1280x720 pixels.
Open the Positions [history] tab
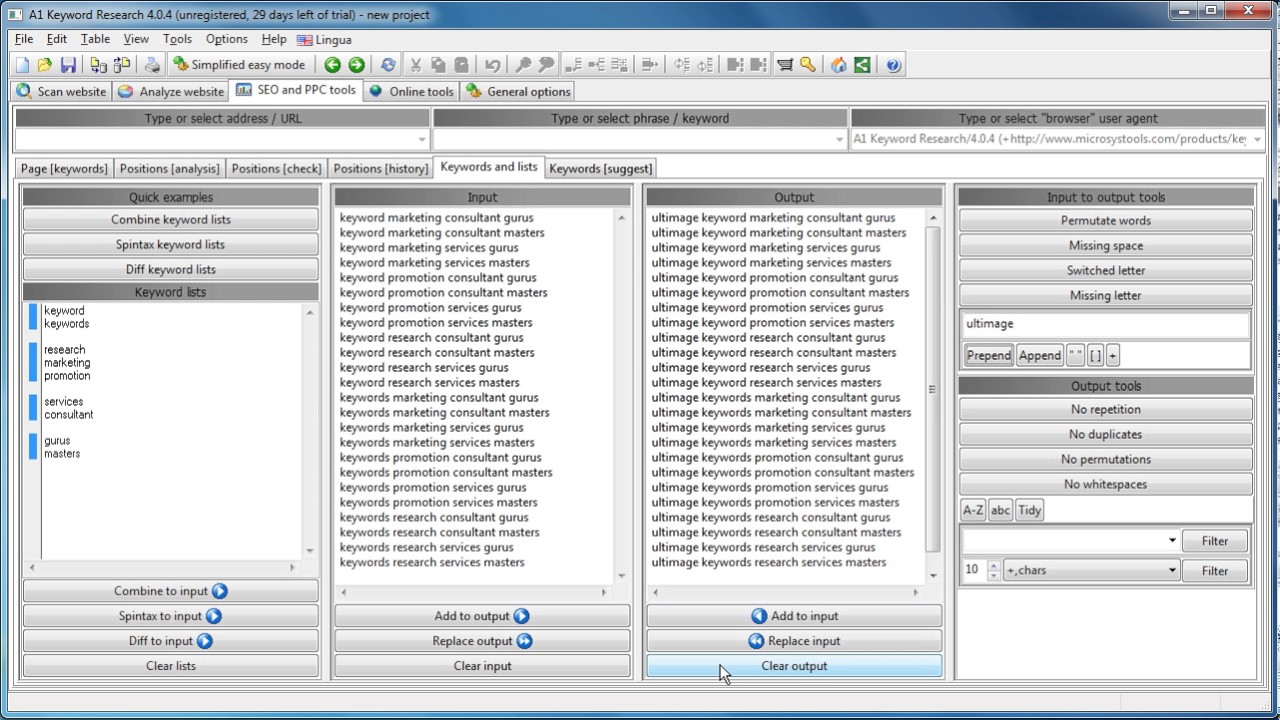click(x=381, y=168)
